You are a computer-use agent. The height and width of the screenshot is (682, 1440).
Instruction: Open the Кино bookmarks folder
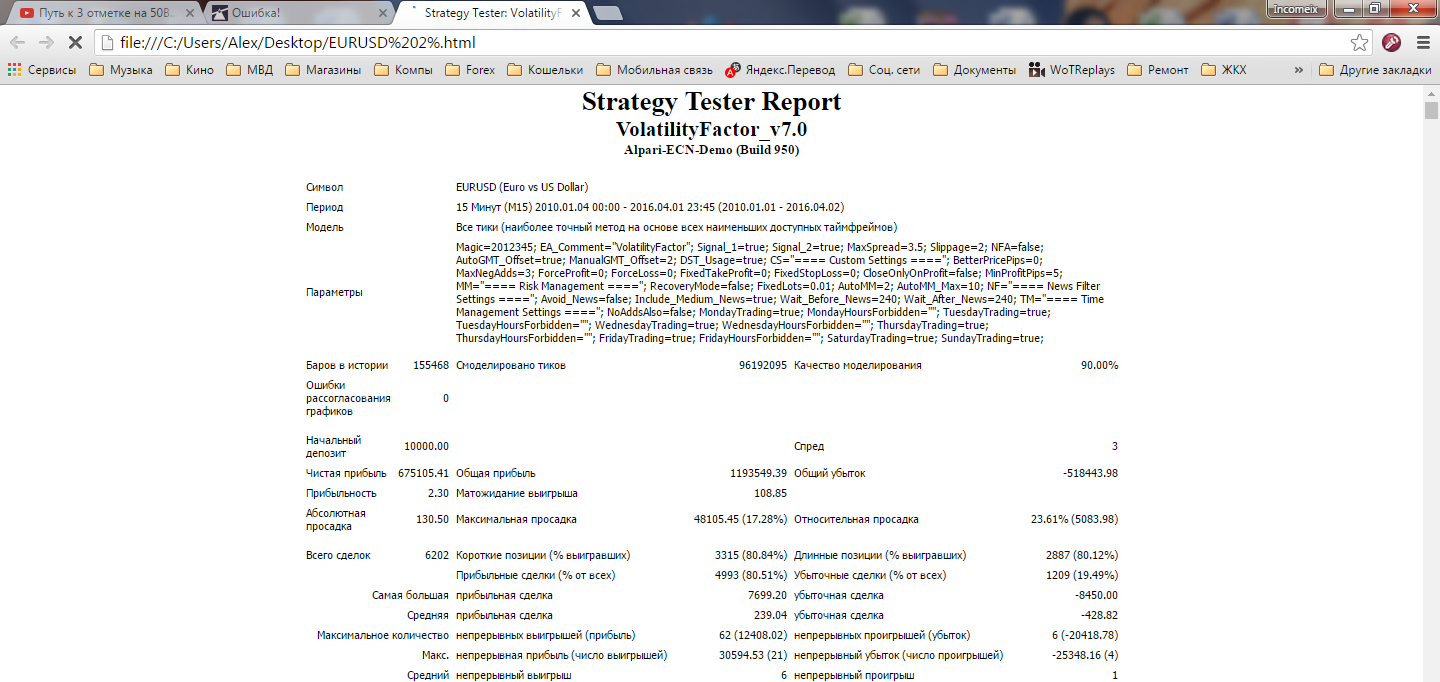190,70
